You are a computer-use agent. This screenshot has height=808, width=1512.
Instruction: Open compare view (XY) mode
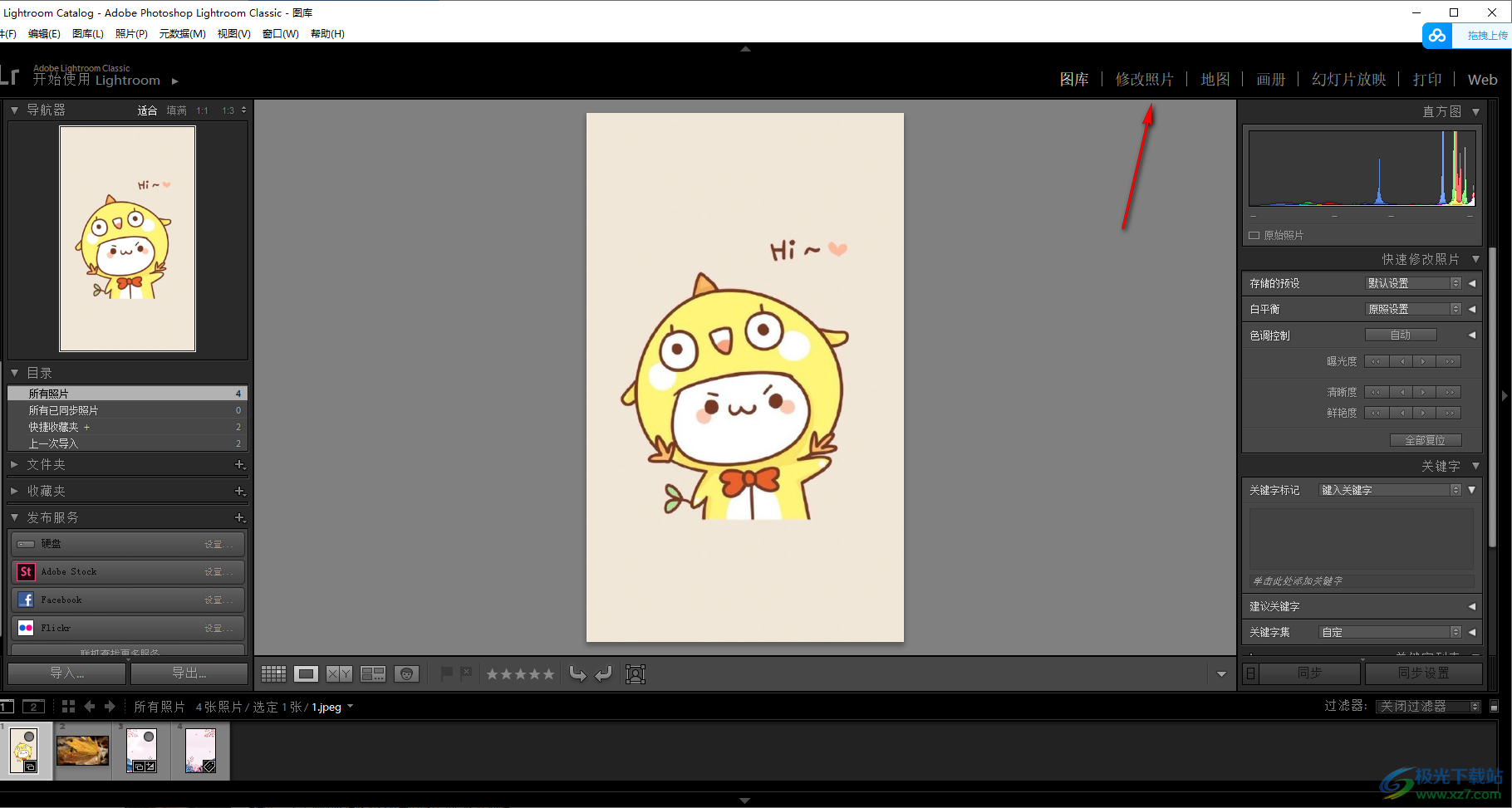coord(339,673)
